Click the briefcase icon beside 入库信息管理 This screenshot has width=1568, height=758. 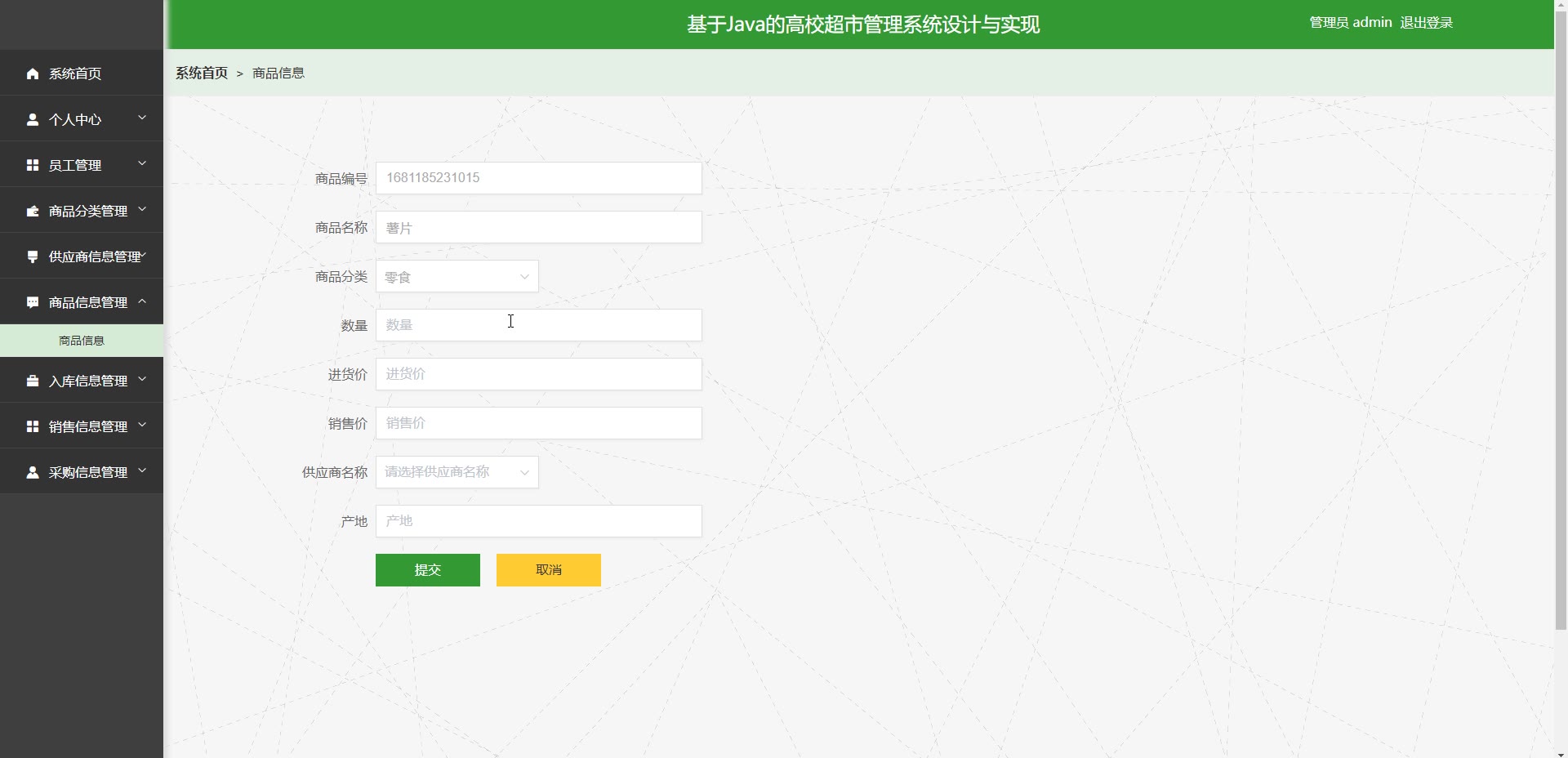(x=33, y=381)
